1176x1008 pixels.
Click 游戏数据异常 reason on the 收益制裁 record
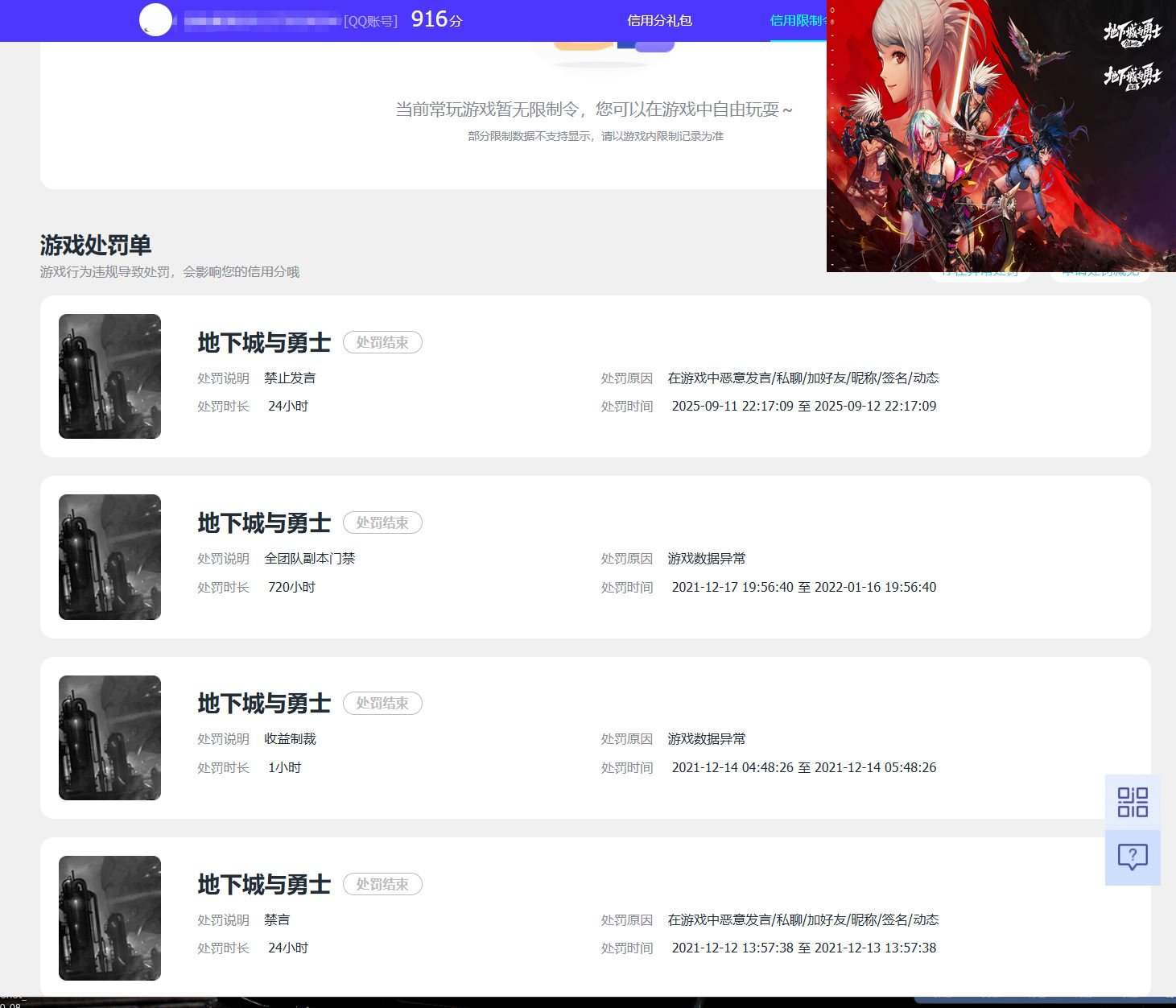(707, 738)
